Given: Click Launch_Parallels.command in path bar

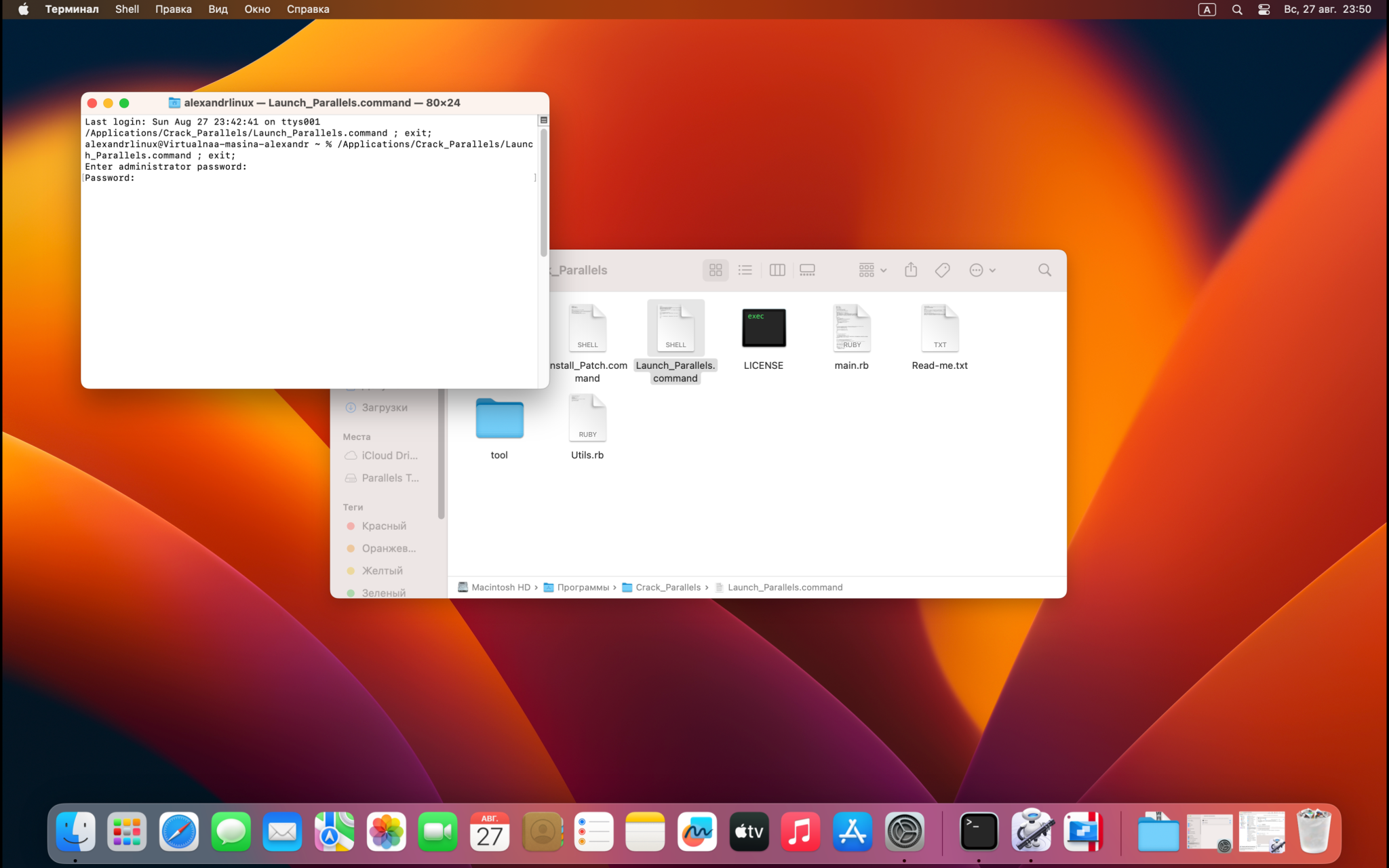Looking at the screenshot, I should pyautogui.click(x=779, y=587).
